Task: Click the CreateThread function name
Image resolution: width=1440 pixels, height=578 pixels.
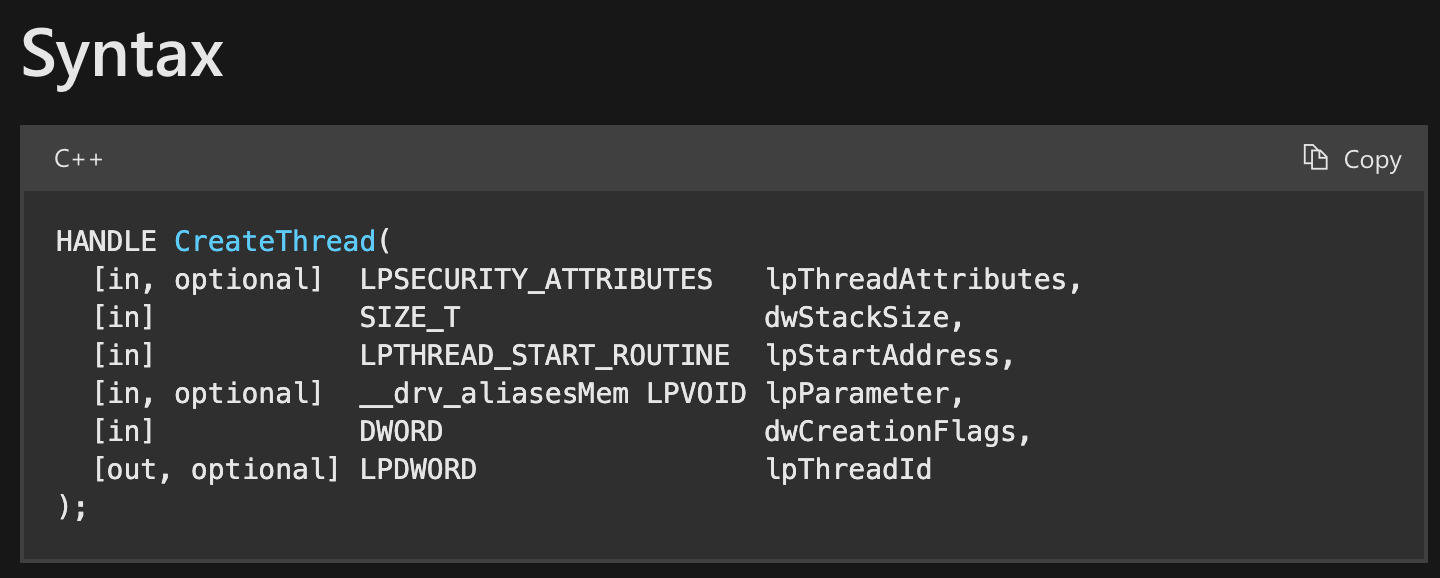Action: (x=275, y=241)
